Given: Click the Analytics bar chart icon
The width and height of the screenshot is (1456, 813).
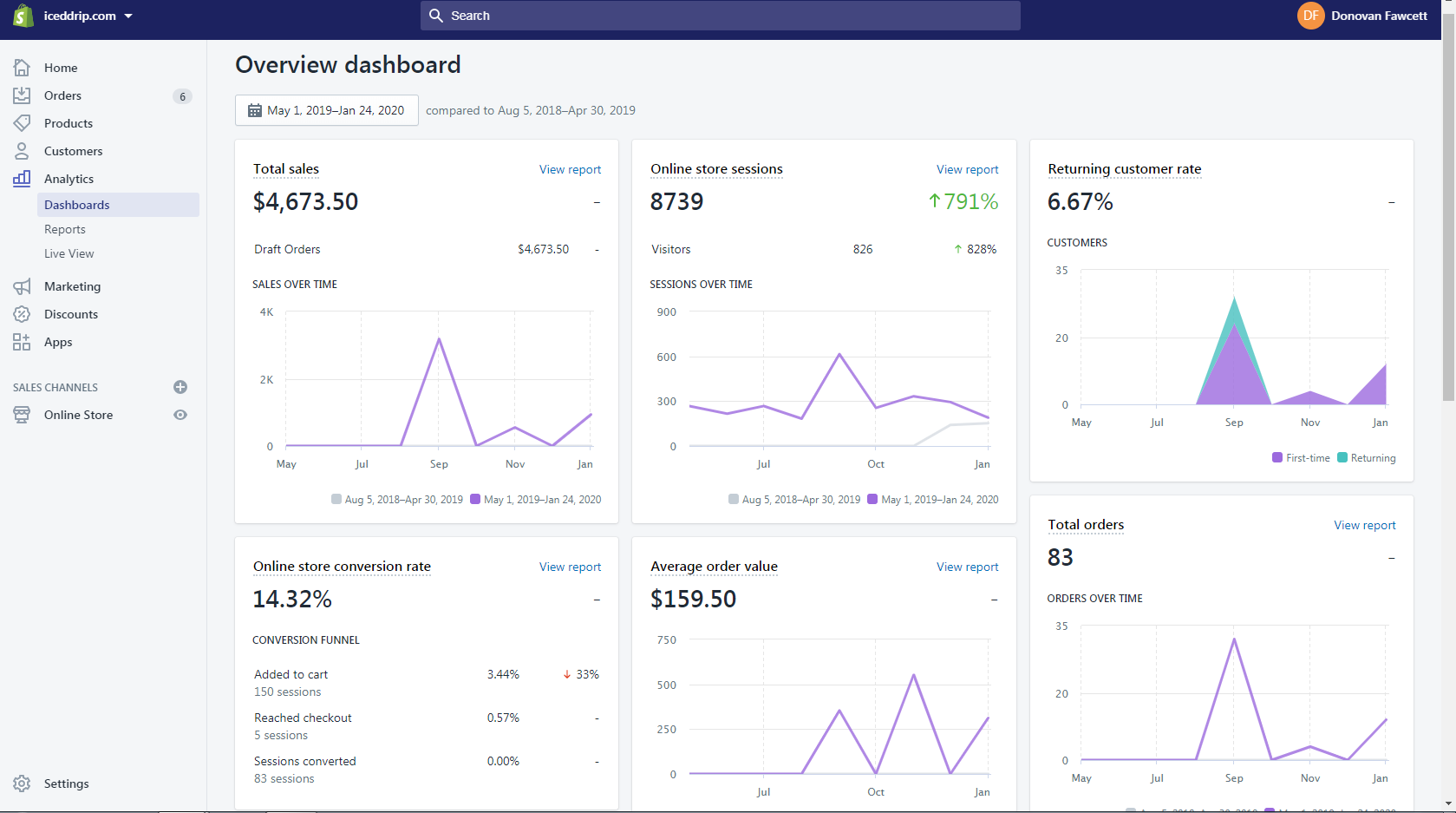Looking at the screenshot, I should pyautogui.click(x=22, y=179).
